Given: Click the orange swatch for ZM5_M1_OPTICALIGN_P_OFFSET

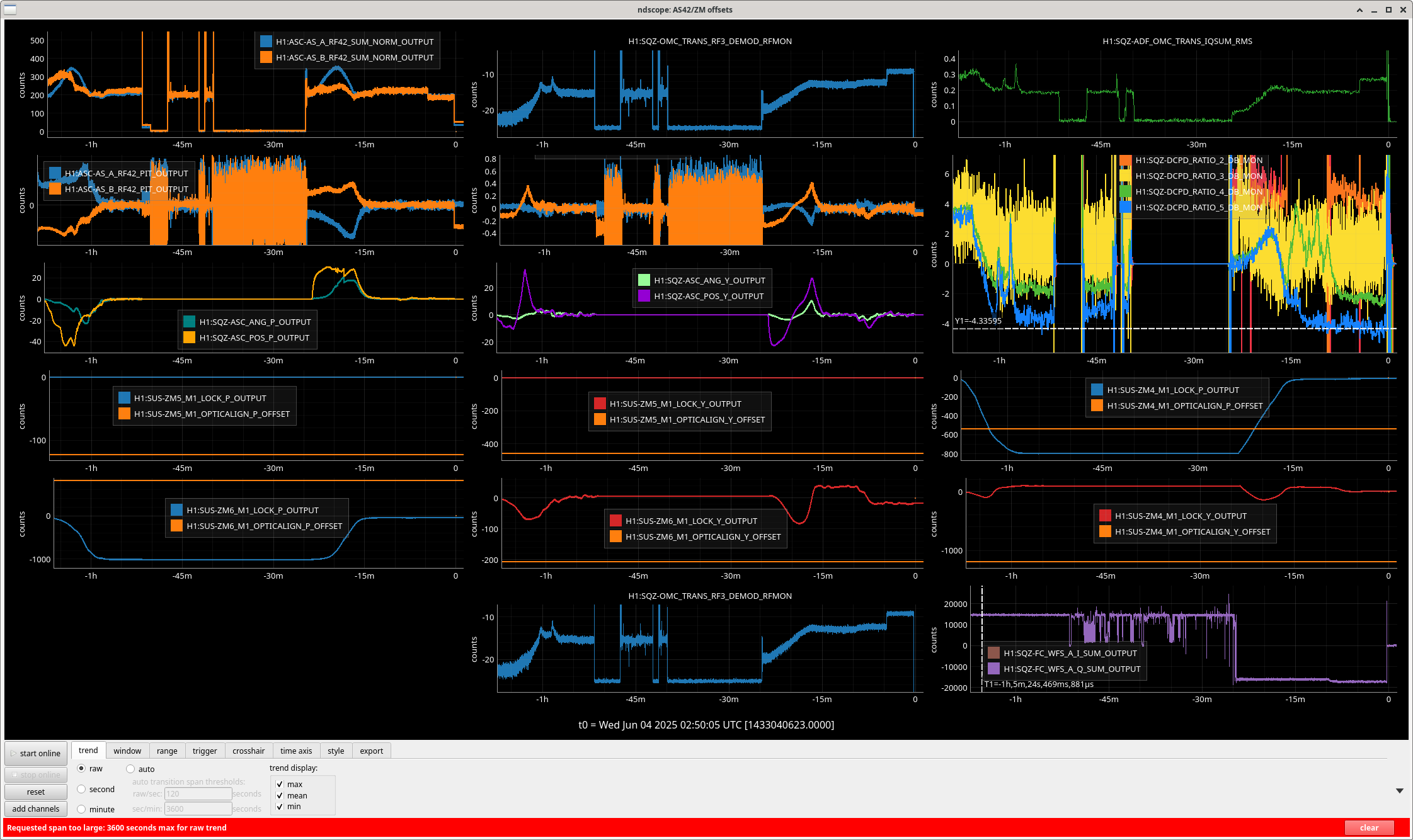Looking at the screenshot, I should pyautogui.click(x=124, y=414).
